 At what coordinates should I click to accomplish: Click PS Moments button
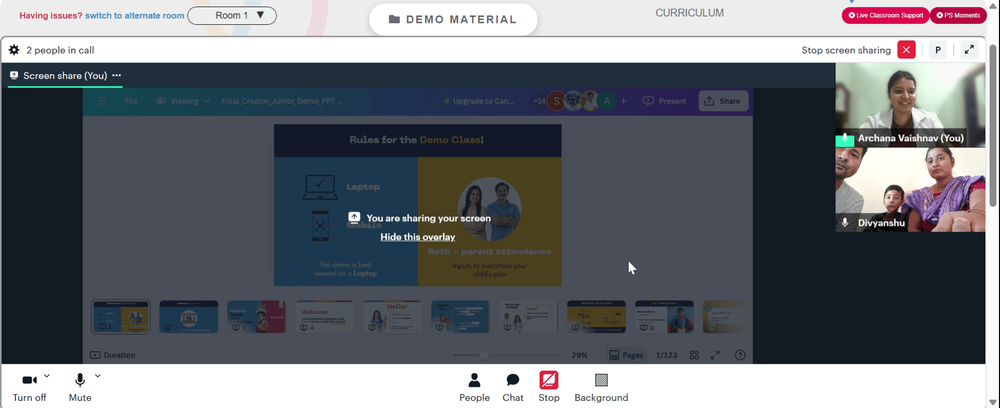958,15
